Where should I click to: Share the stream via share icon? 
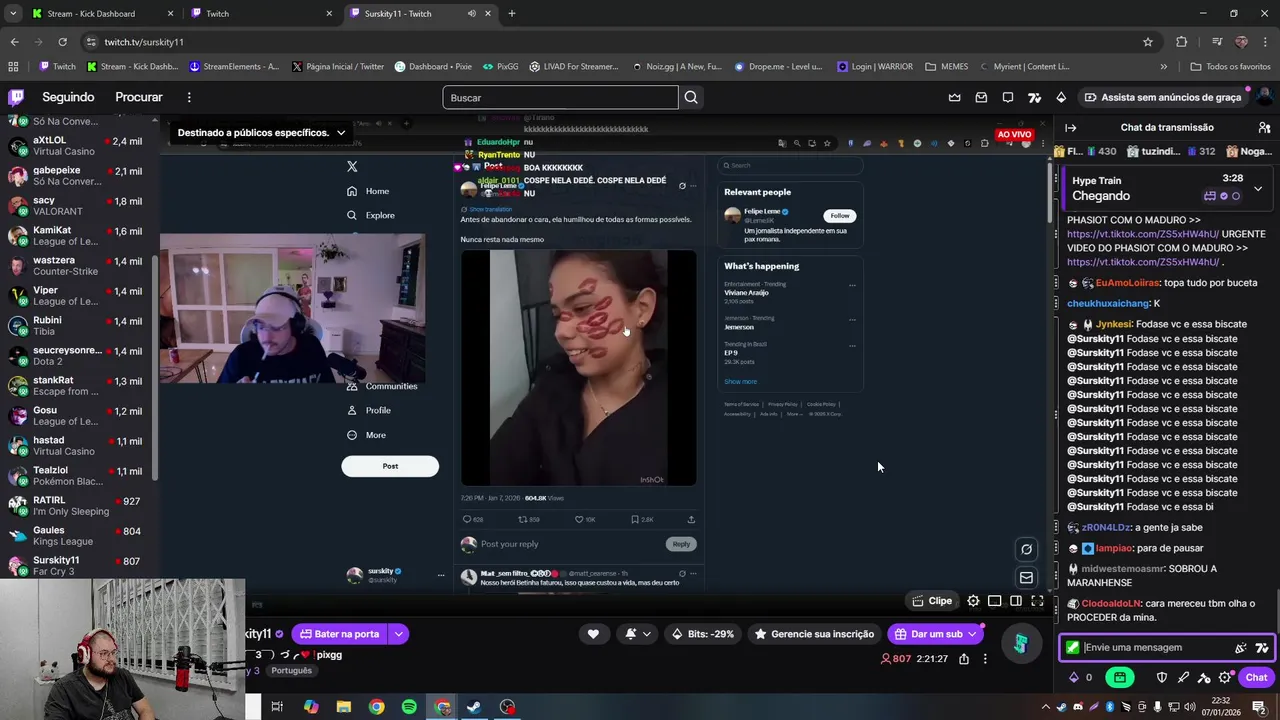964,659
